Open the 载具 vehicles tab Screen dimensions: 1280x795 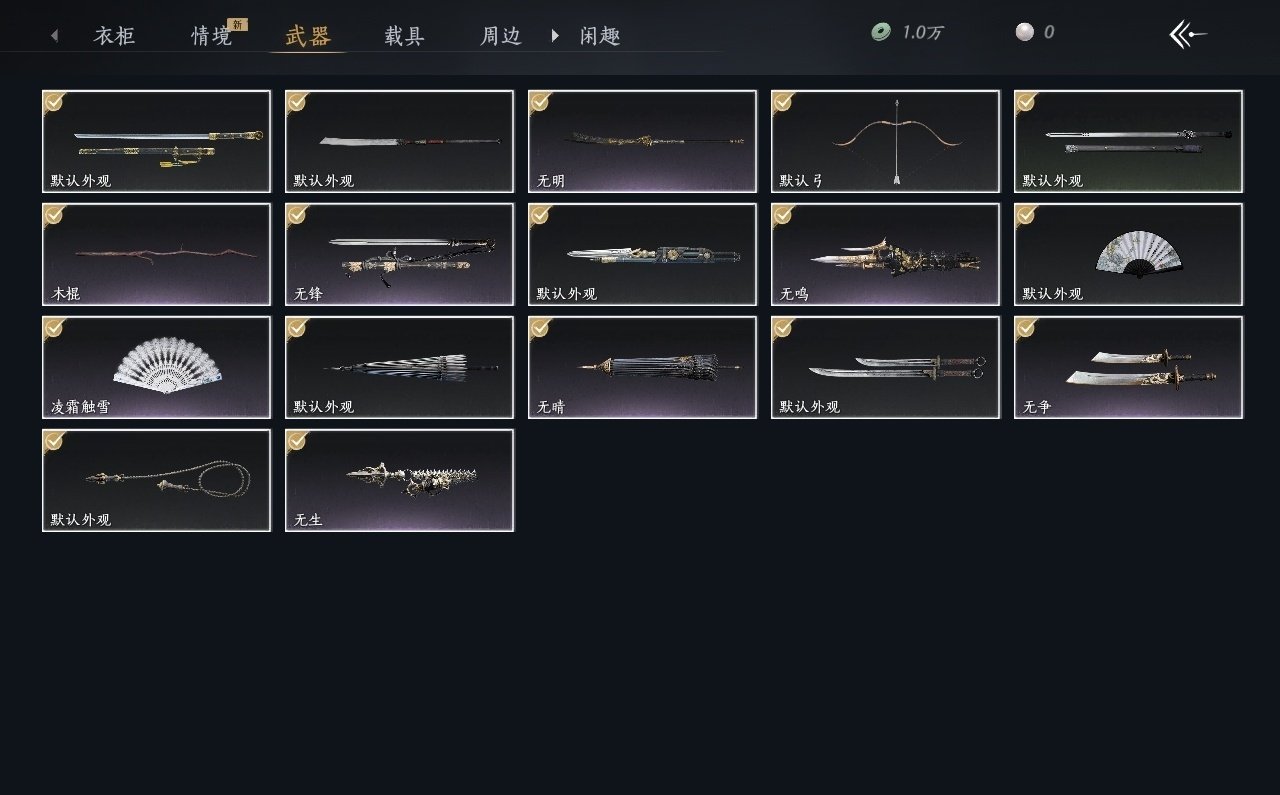point(404,37)
